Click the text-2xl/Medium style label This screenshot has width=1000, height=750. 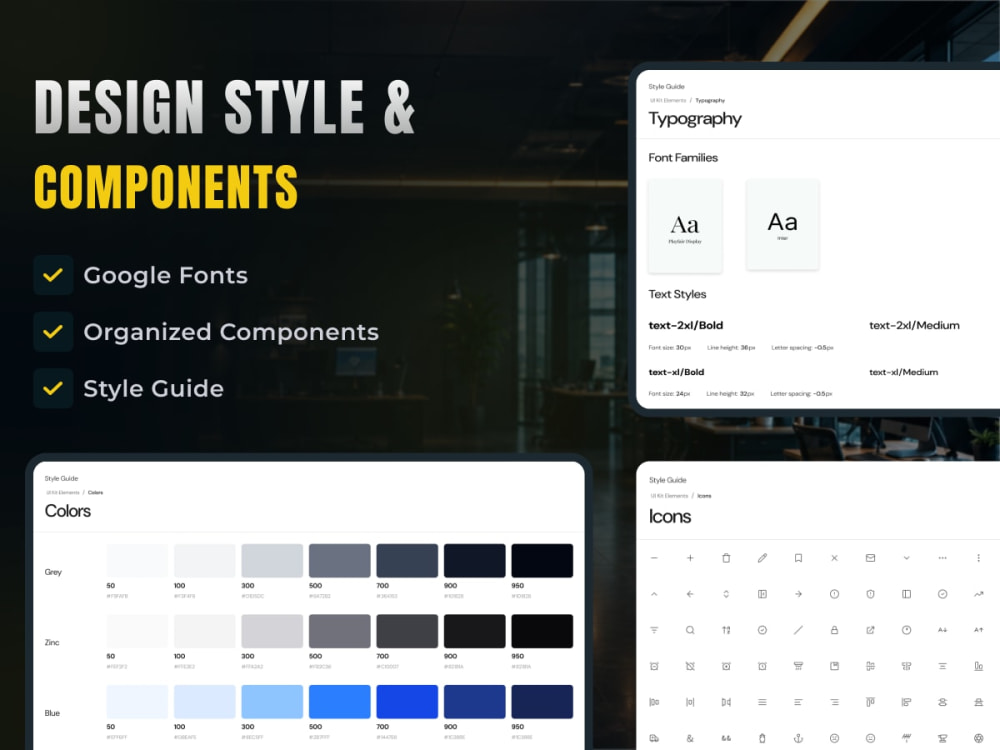pos(914,325)
